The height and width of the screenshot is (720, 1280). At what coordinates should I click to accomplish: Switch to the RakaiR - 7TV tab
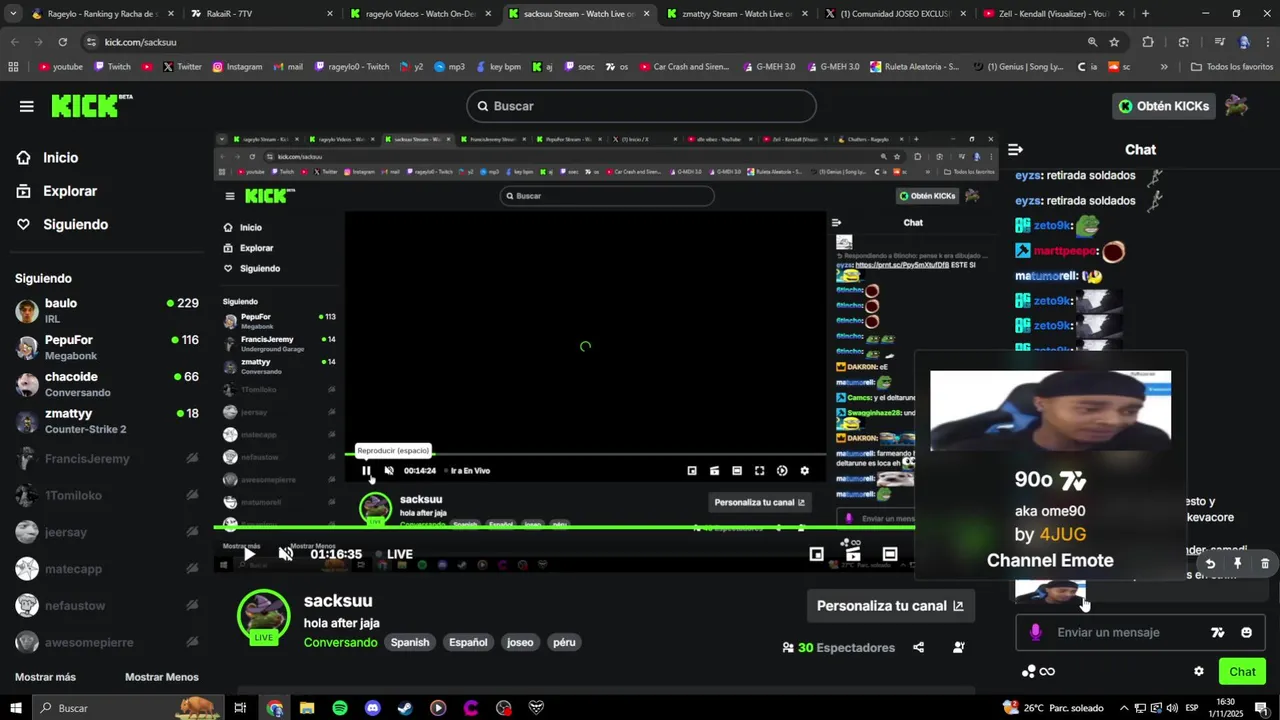coord(261,14)
